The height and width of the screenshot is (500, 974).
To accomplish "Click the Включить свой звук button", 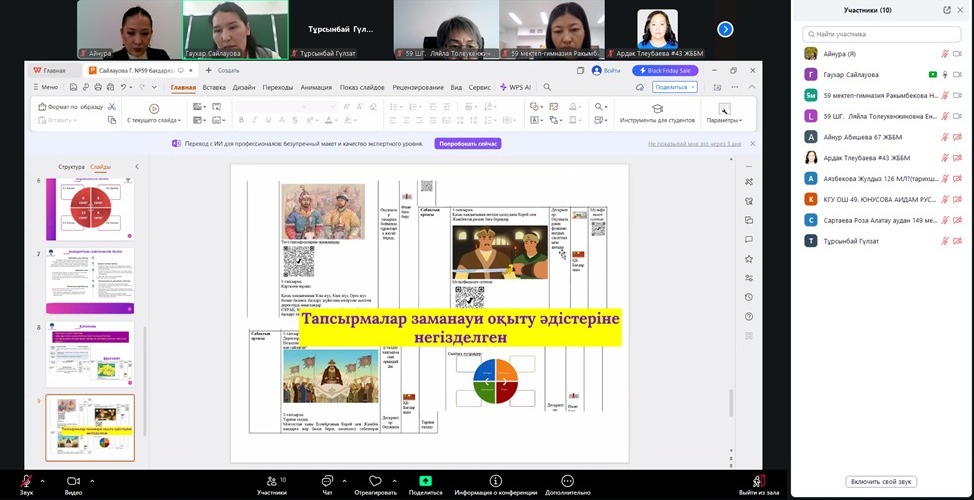I will [881, 481].
